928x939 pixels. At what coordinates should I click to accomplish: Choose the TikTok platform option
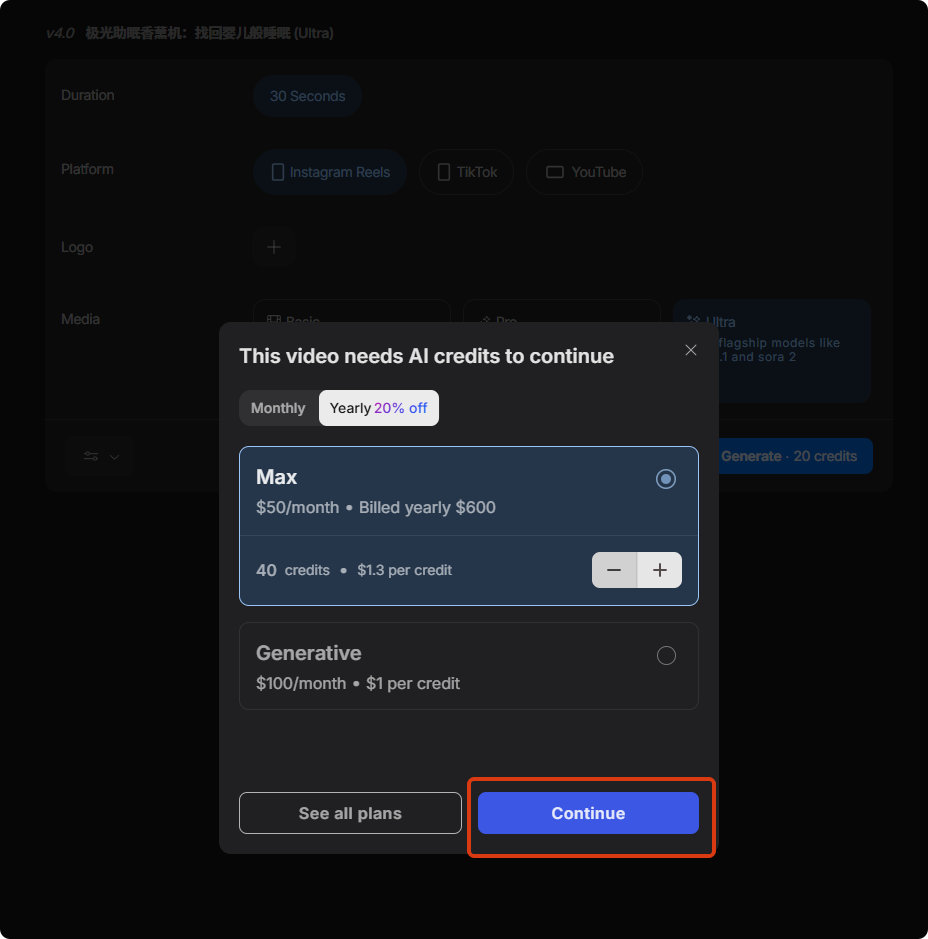pyautogui.click(x=466, y=172)
